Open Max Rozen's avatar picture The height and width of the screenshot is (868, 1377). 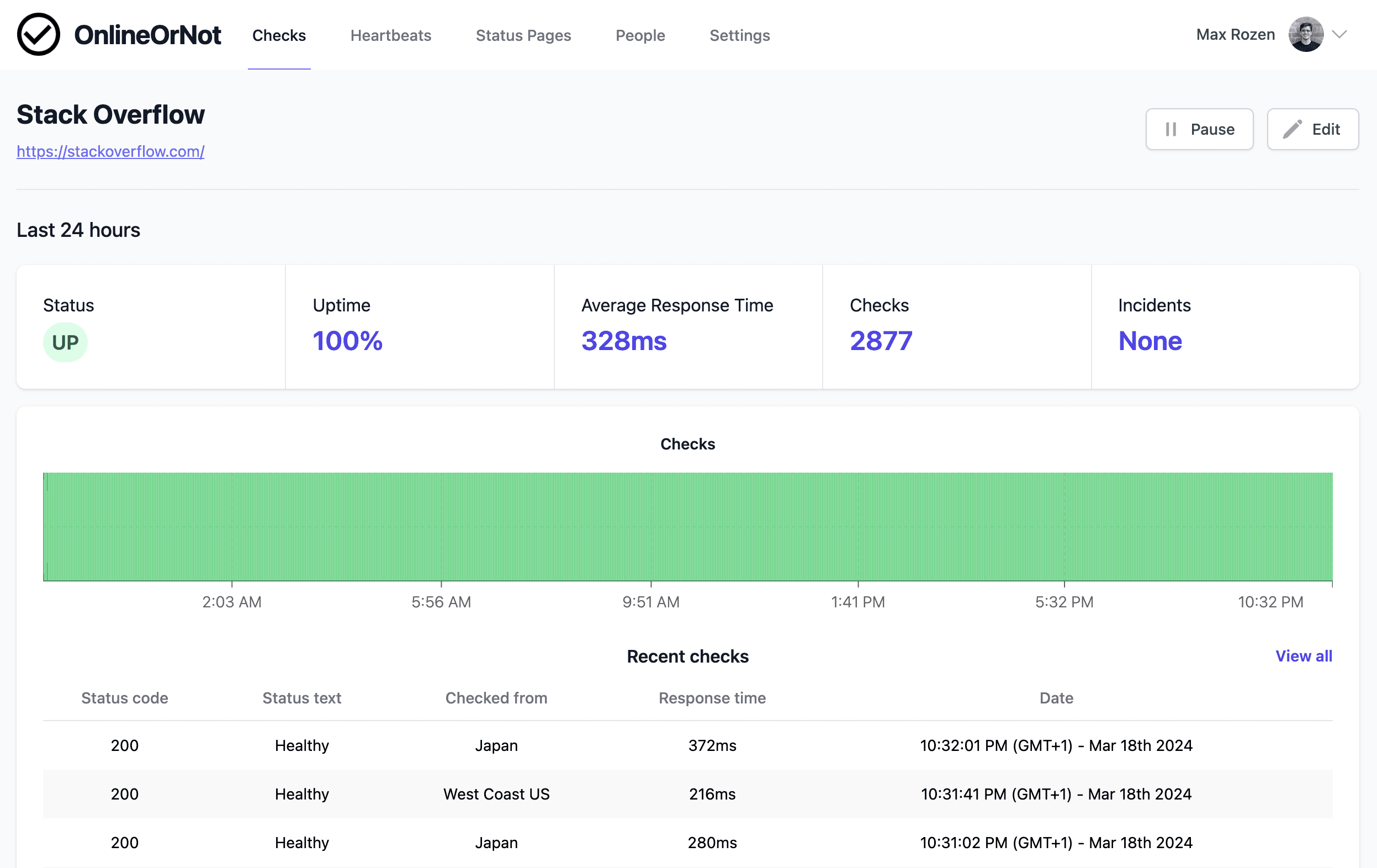click(x=1306, y=34)
